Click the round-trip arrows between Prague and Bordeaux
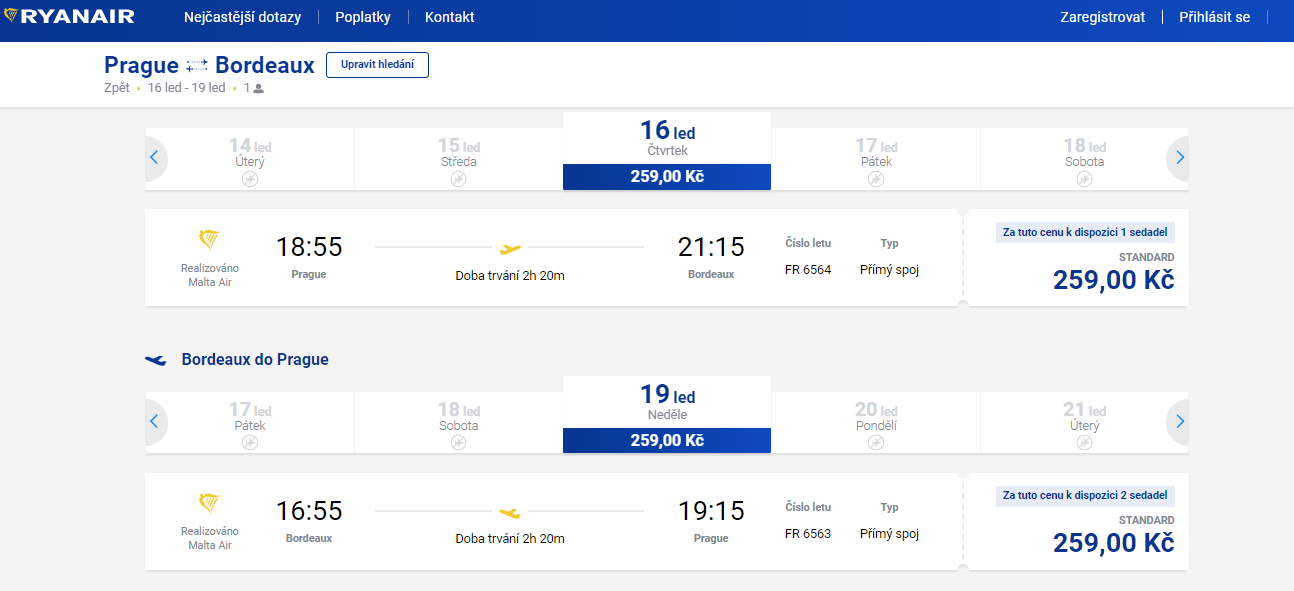Image resolution: width=1294 pixels, height=591 pixels. coord(197,66)
